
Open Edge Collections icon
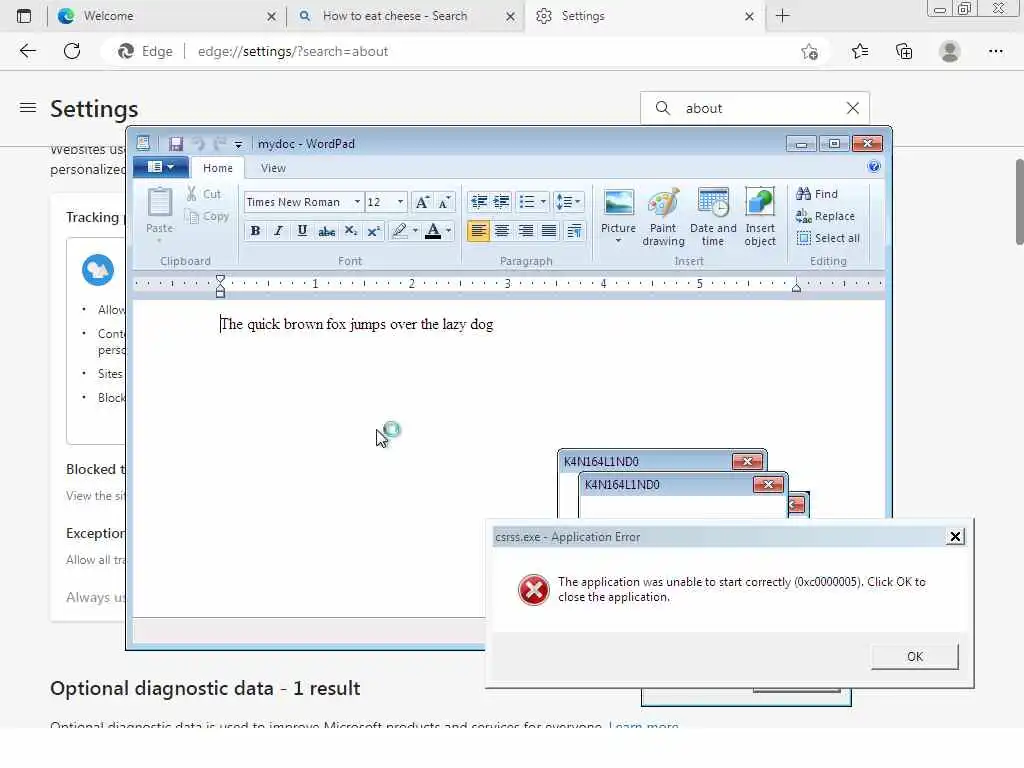(904, 51)
